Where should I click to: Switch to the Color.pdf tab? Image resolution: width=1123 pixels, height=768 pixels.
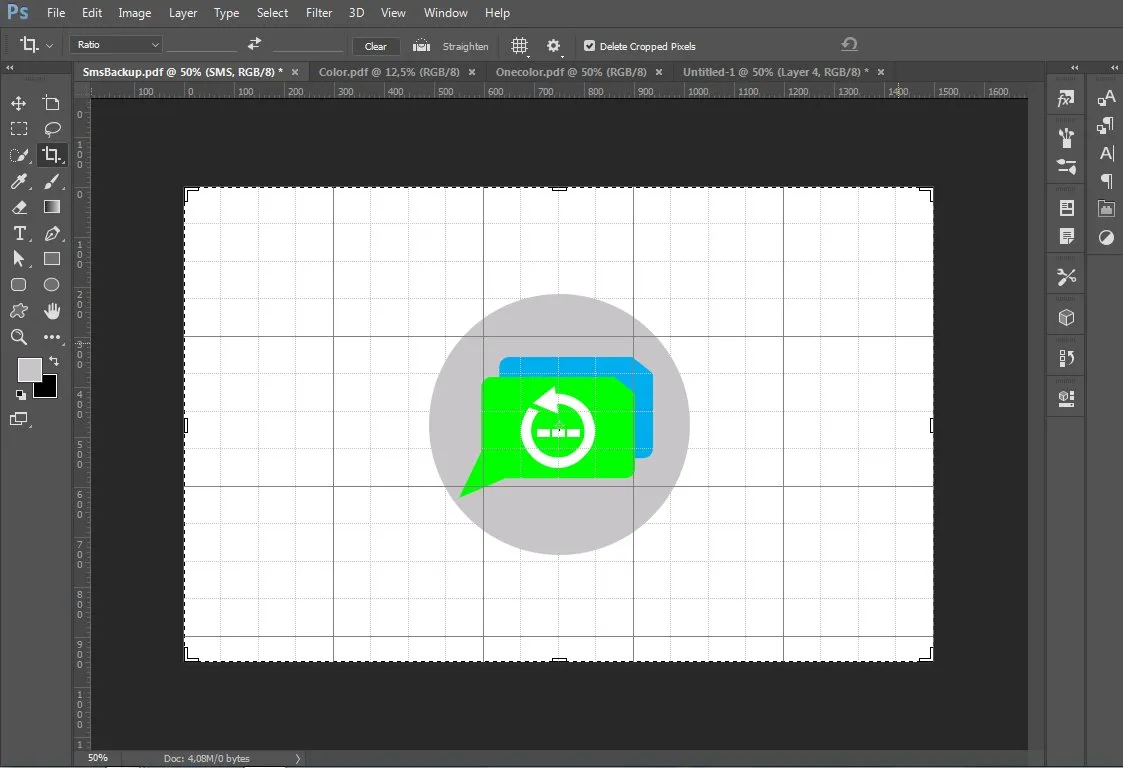point(389,72)
